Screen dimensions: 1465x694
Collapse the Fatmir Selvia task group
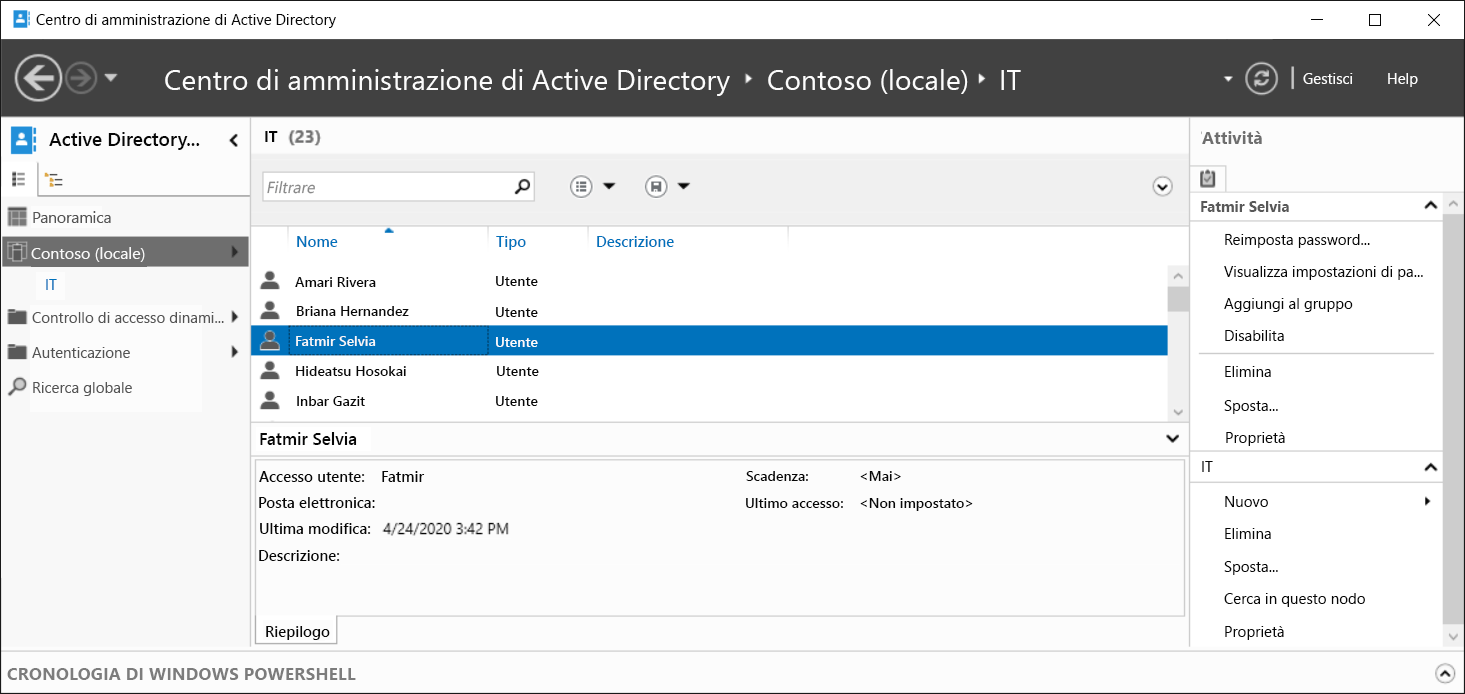[1429, 206]
